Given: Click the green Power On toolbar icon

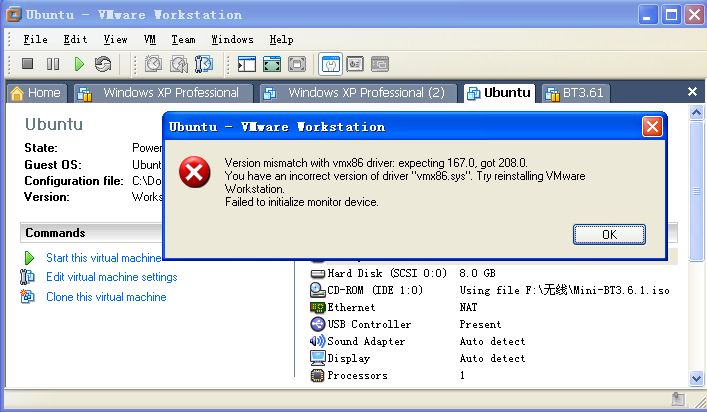Looking at the screenshot, I should click(x=79, y=64).
